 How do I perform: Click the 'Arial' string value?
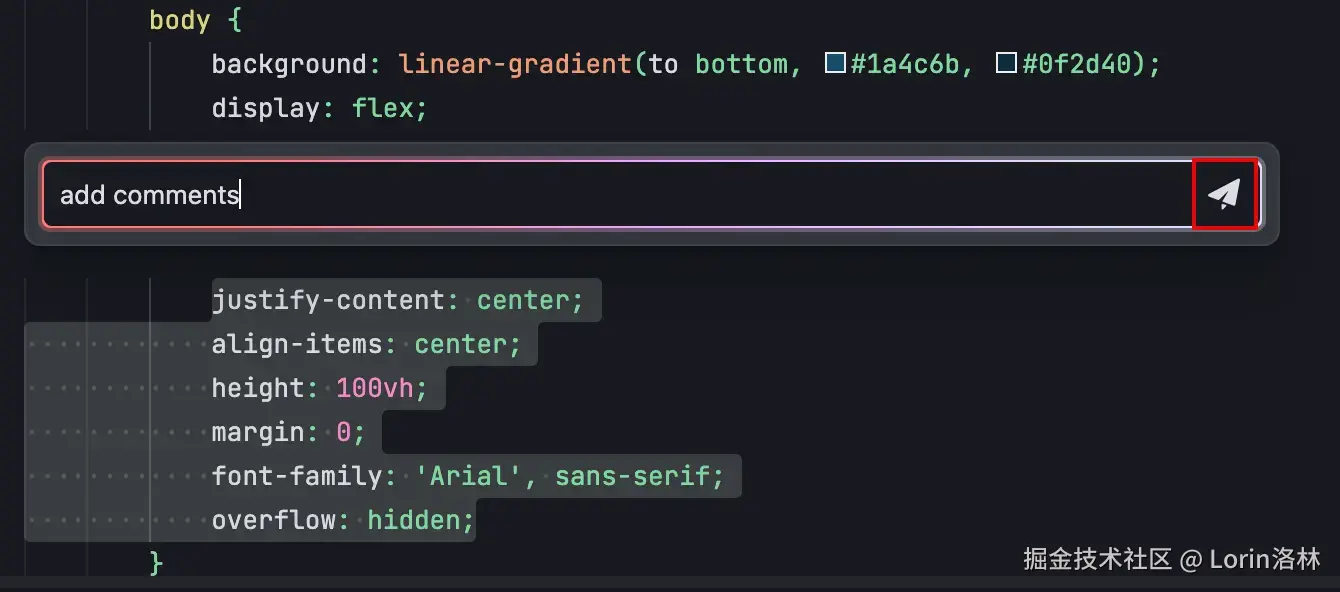[x=468, y=476]
